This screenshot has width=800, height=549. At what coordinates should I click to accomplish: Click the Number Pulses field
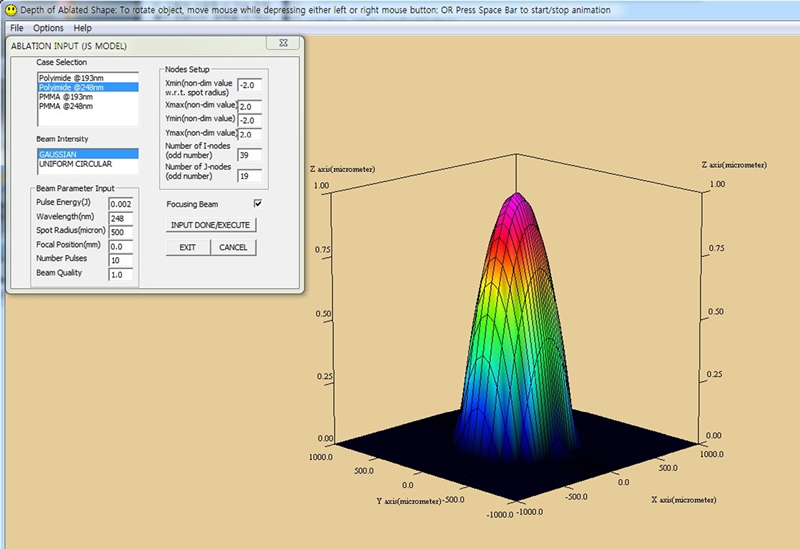(x=122, y=260)
